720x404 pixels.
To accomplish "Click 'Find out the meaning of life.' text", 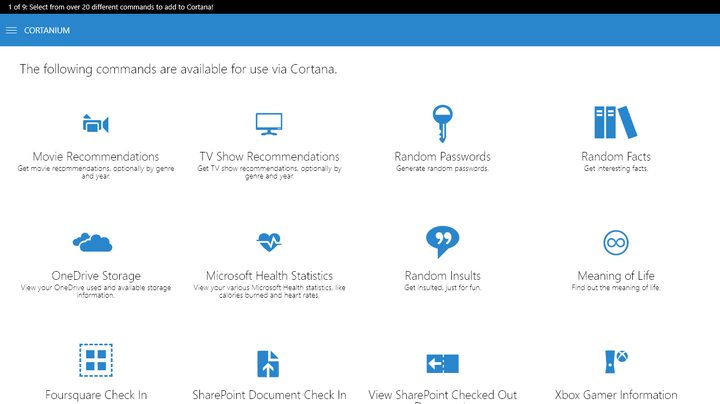I will click(x=616, y=287).
